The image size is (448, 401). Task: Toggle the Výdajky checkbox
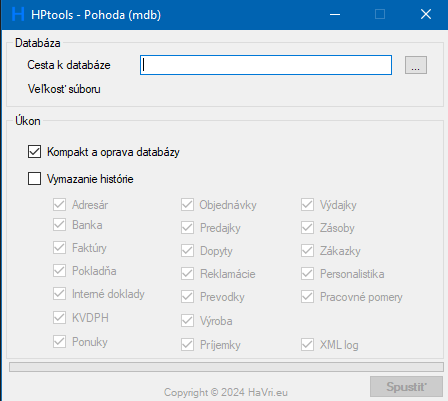[307, 205]
